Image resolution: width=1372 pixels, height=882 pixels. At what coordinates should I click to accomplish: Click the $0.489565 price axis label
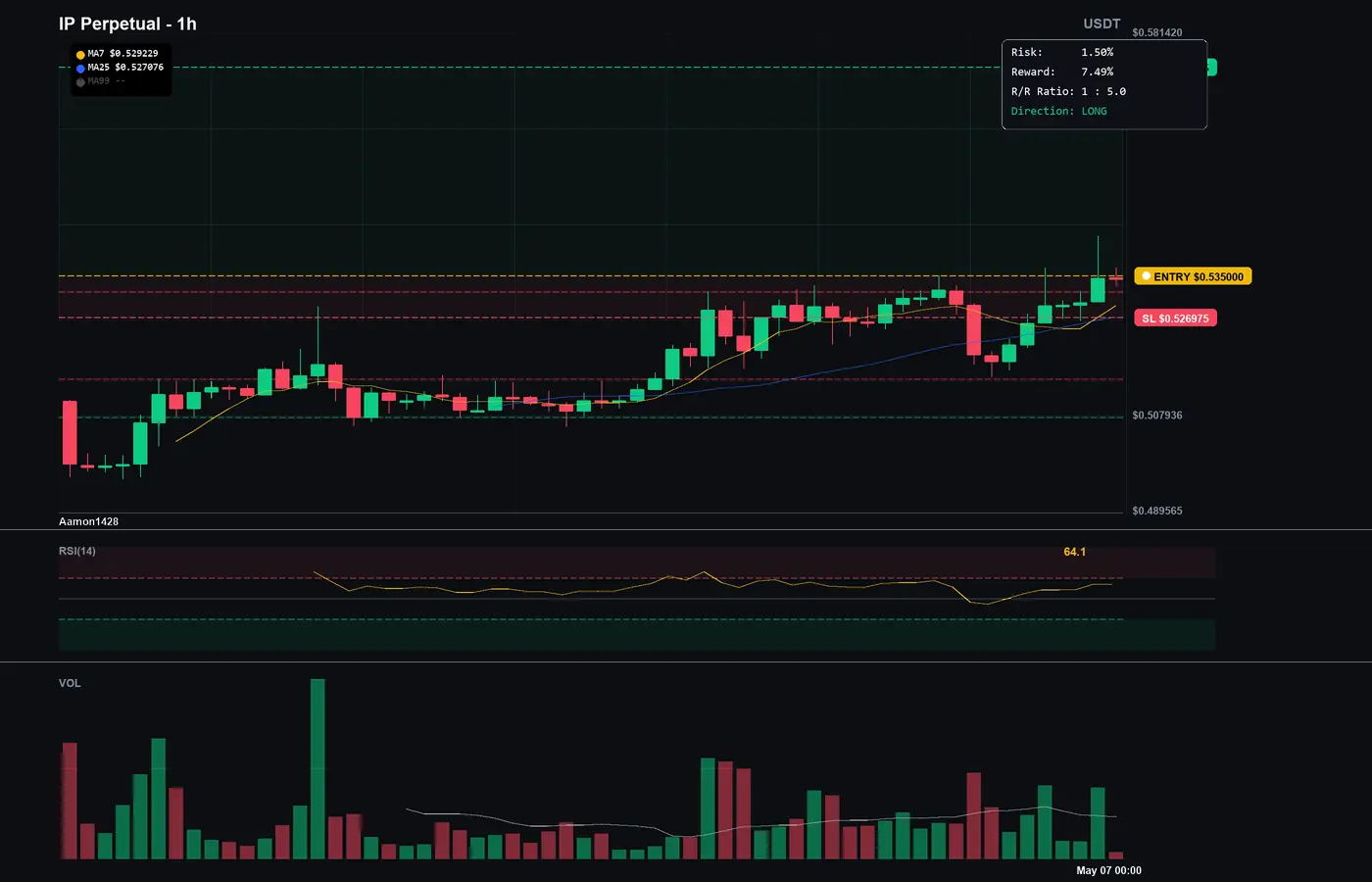coord(1156,511)
